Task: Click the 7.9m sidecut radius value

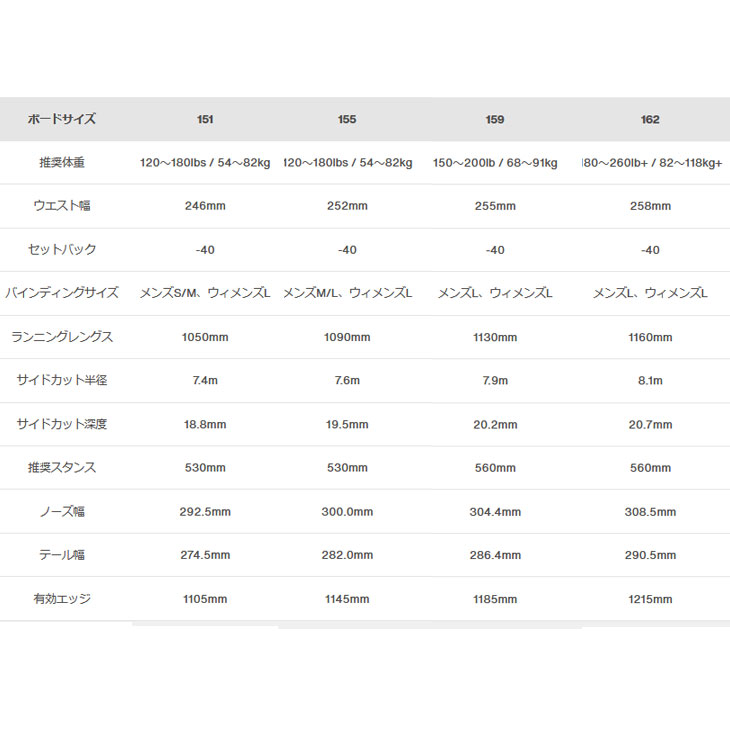Action: (495, 380)
